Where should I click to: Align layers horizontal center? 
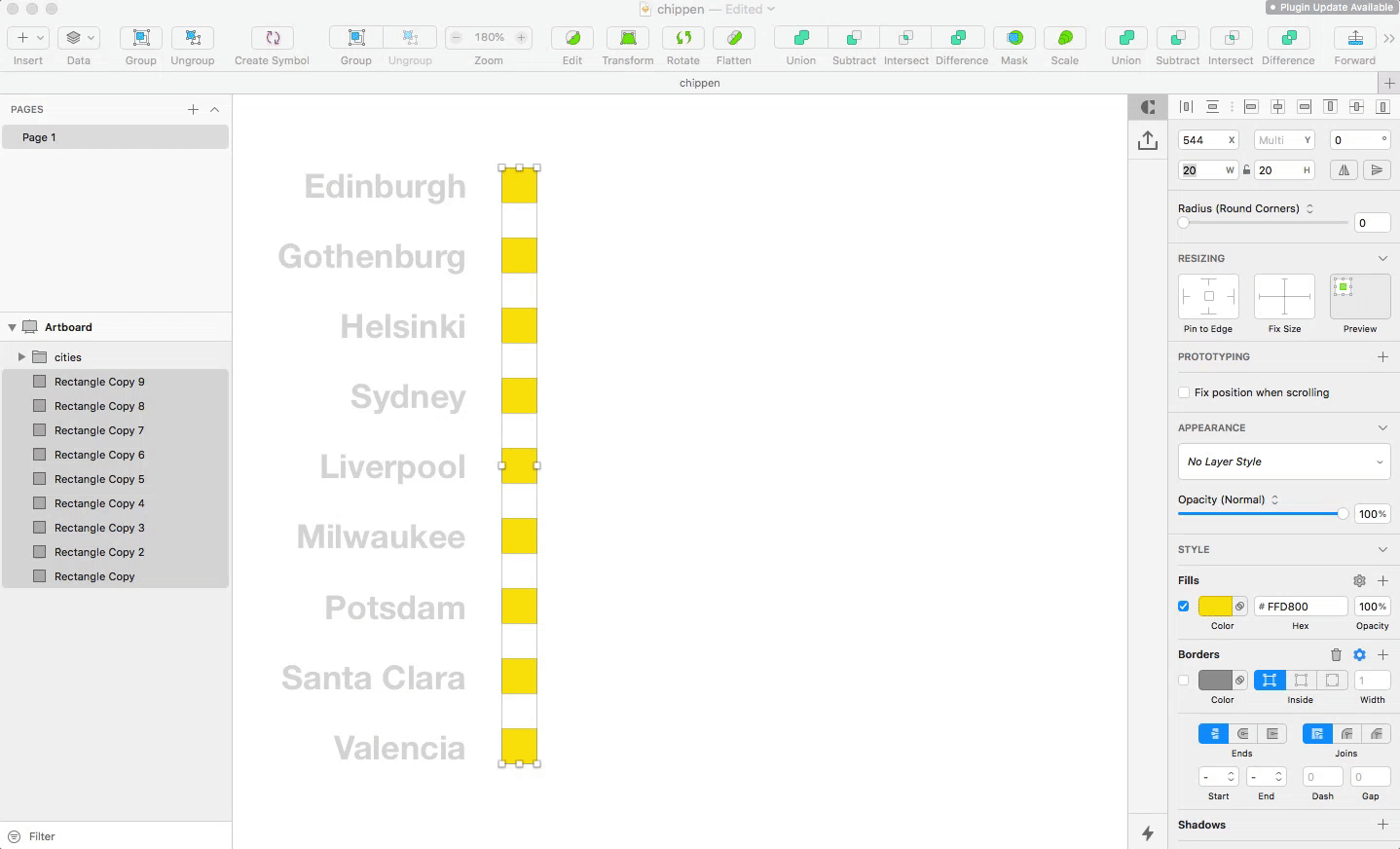pyautogui.click(x=1277, y=107)
